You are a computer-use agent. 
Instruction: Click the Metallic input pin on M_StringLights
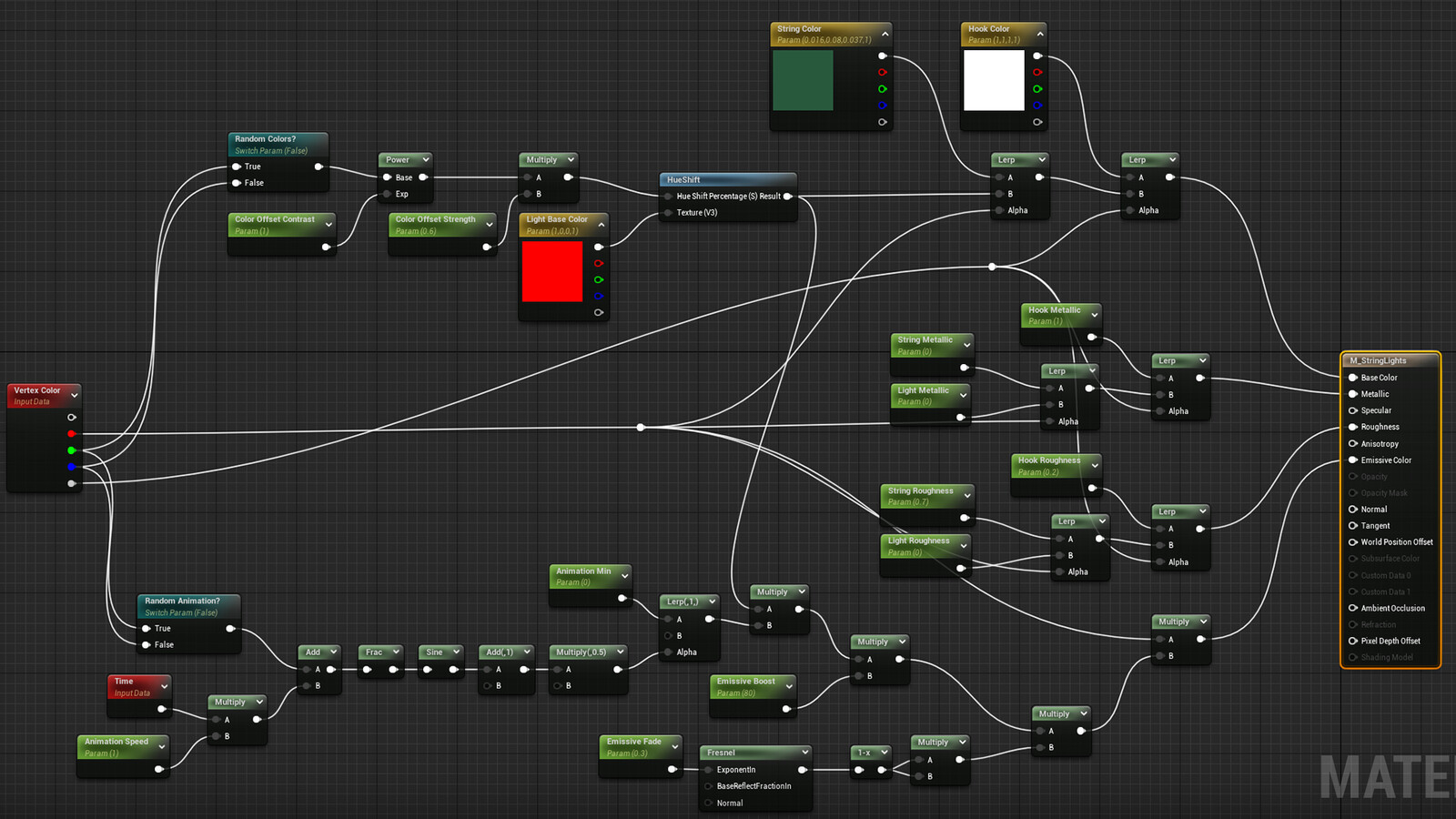point(1353,394)
